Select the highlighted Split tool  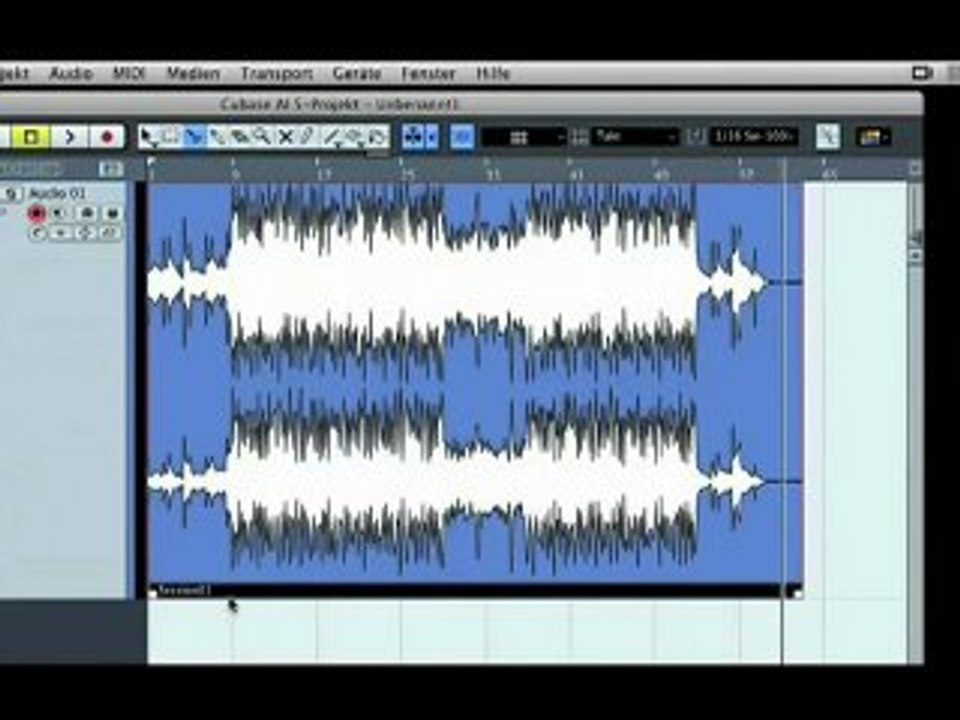click(x=194, y=137)
